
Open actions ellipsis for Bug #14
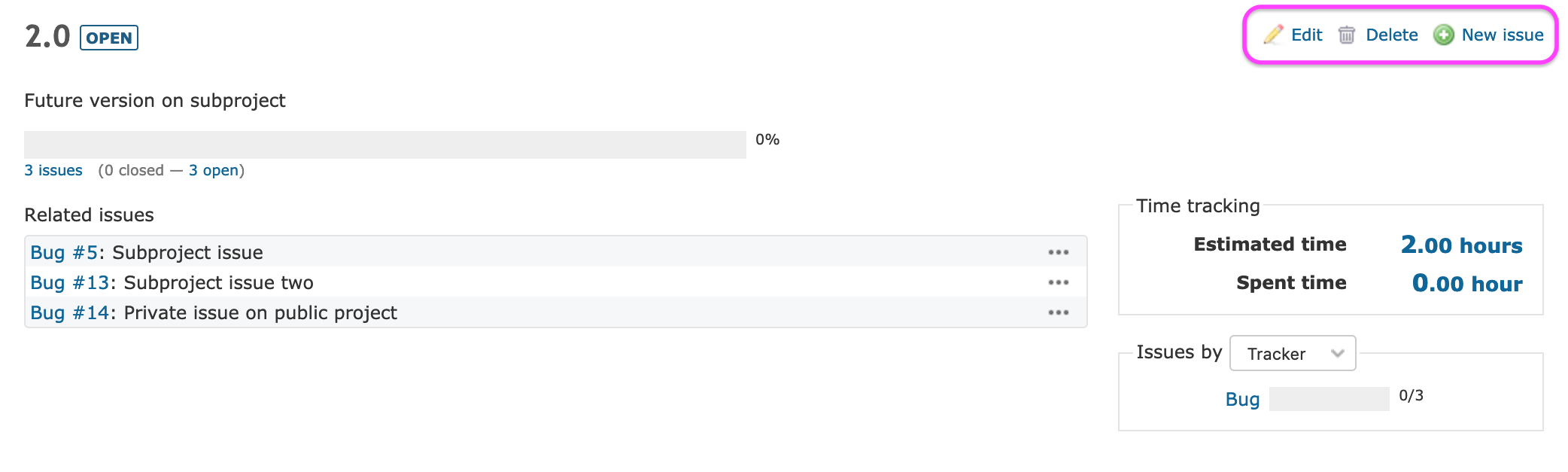pyautogui.click(x=1059, y=312)
